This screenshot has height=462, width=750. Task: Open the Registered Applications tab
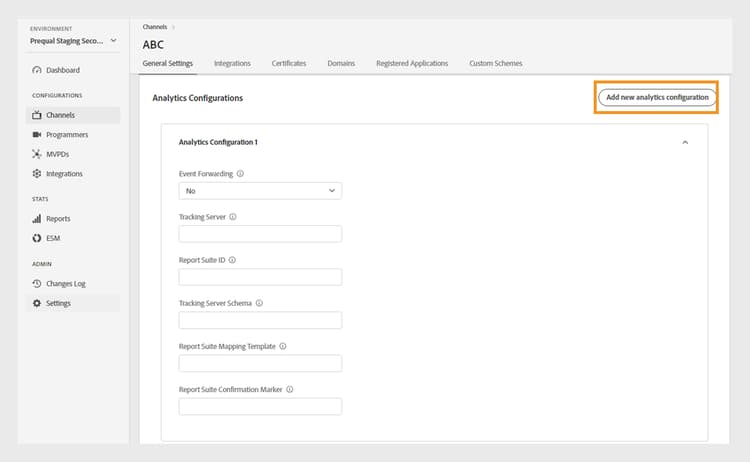pos(412,64)
